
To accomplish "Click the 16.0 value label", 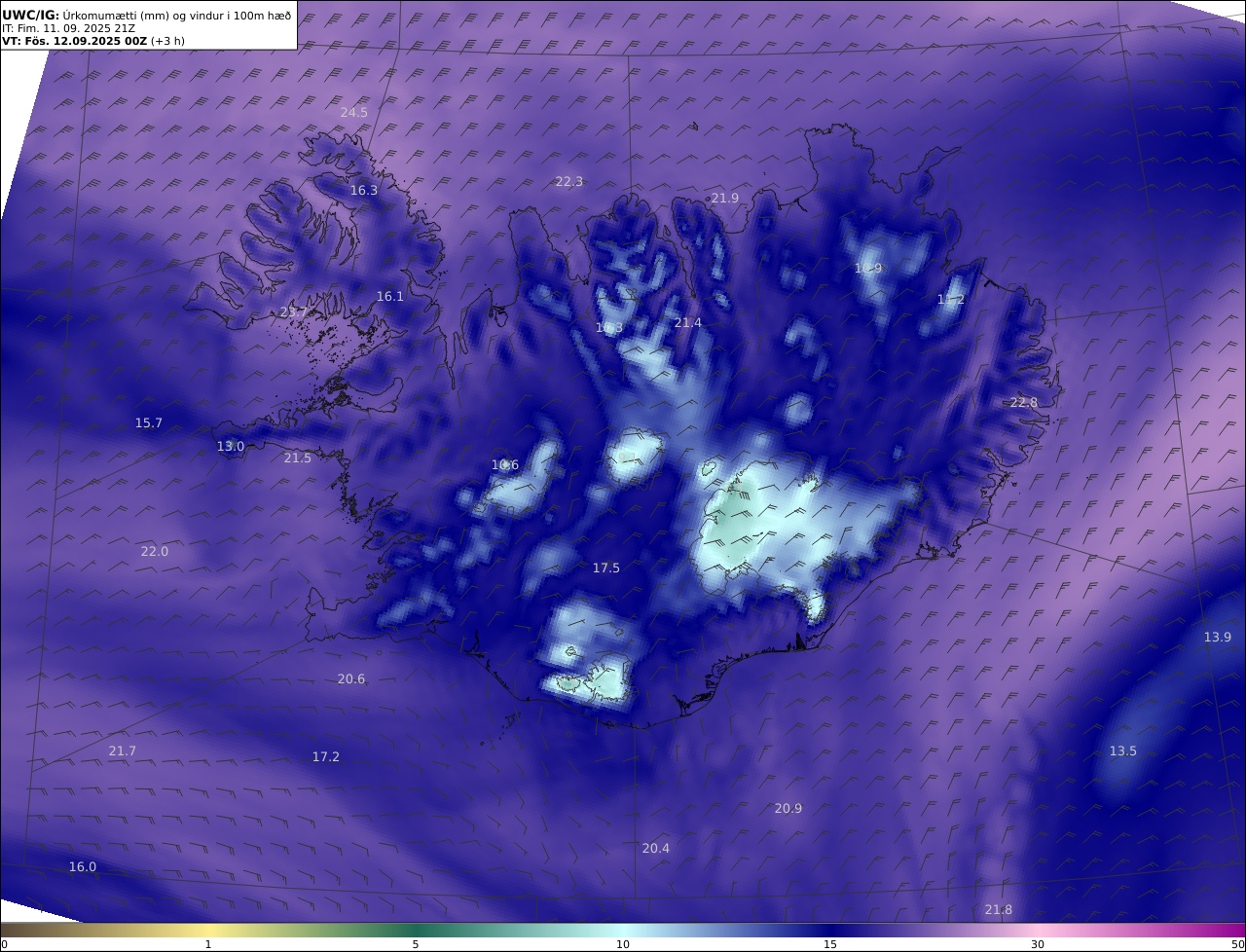I will [82, 866].
